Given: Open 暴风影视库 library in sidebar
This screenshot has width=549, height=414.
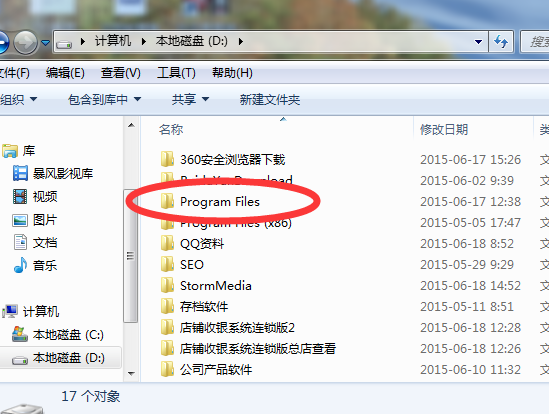Looking at the screenshot, I should (x=53, y=173).
